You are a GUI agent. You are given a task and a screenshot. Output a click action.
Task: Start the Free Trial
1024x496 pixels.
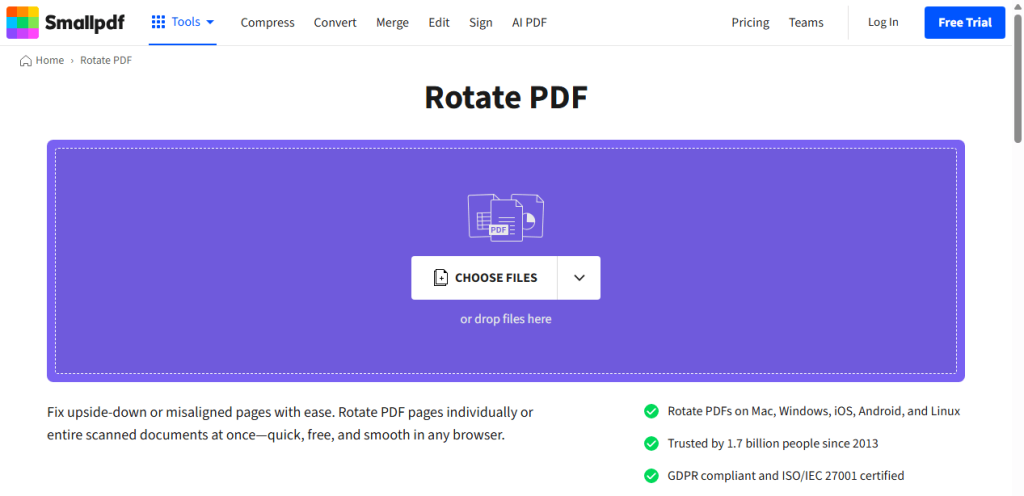[x=964, y=22]
